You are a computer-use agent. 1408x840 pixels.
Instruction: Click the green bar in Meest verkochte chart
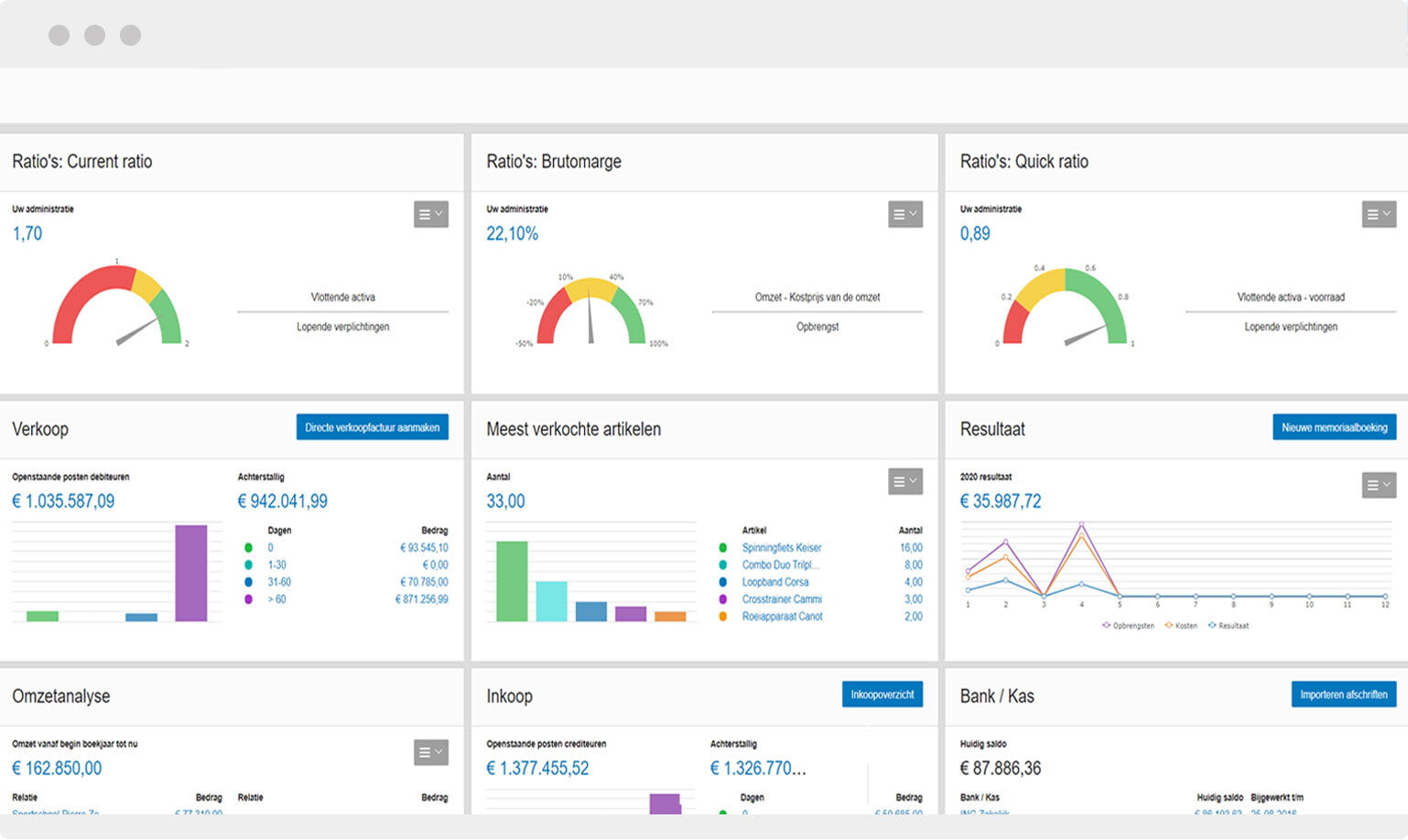pyautogui.click(x=513, y=581)
